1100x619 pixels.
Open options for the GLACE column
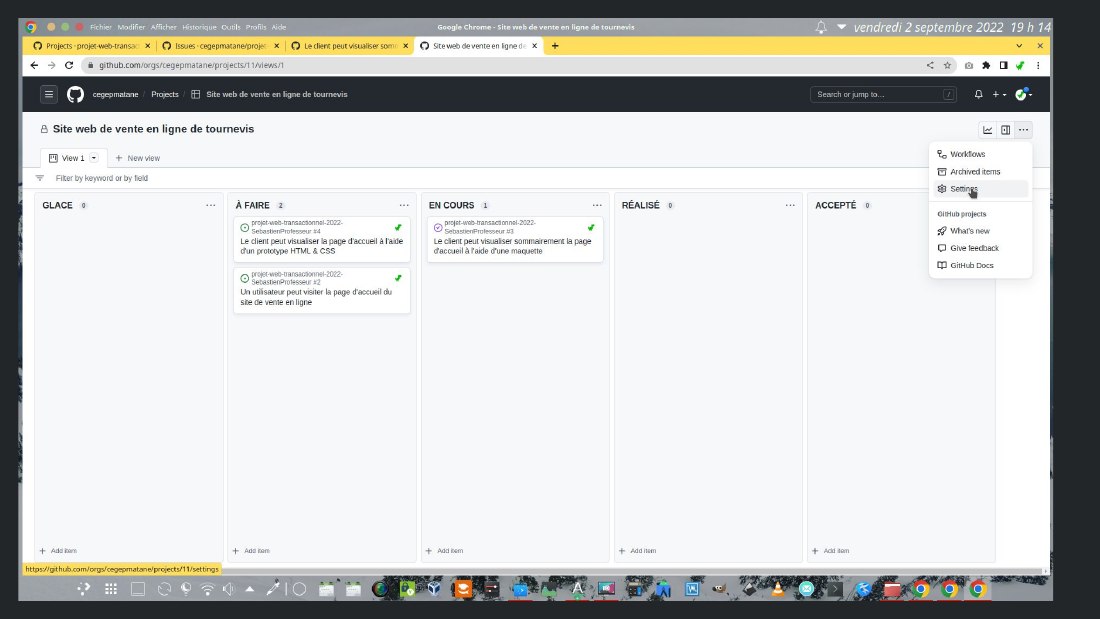tap(210, 206)
